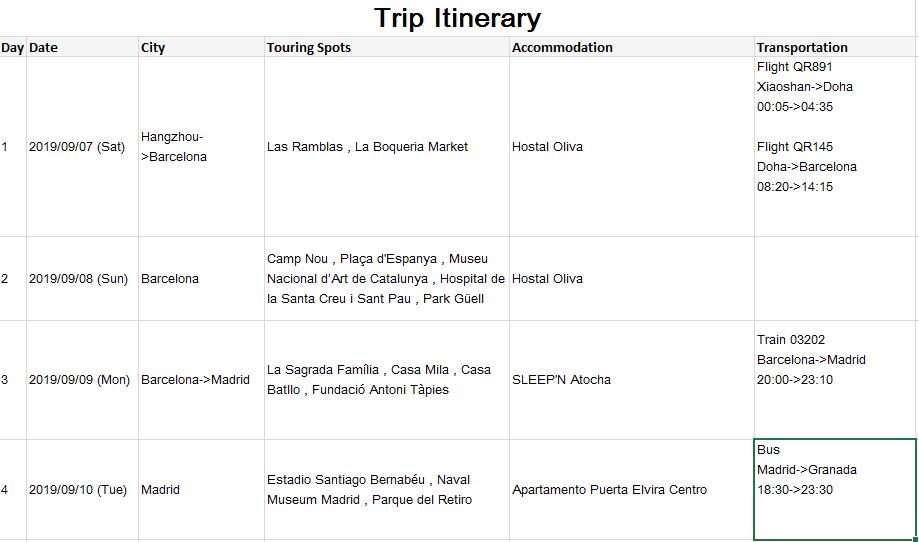Select the Estadio Santiago Bernabéu cell
This screenshot has width=919, height=542.
pyautogui.click(x=386, y=490)
